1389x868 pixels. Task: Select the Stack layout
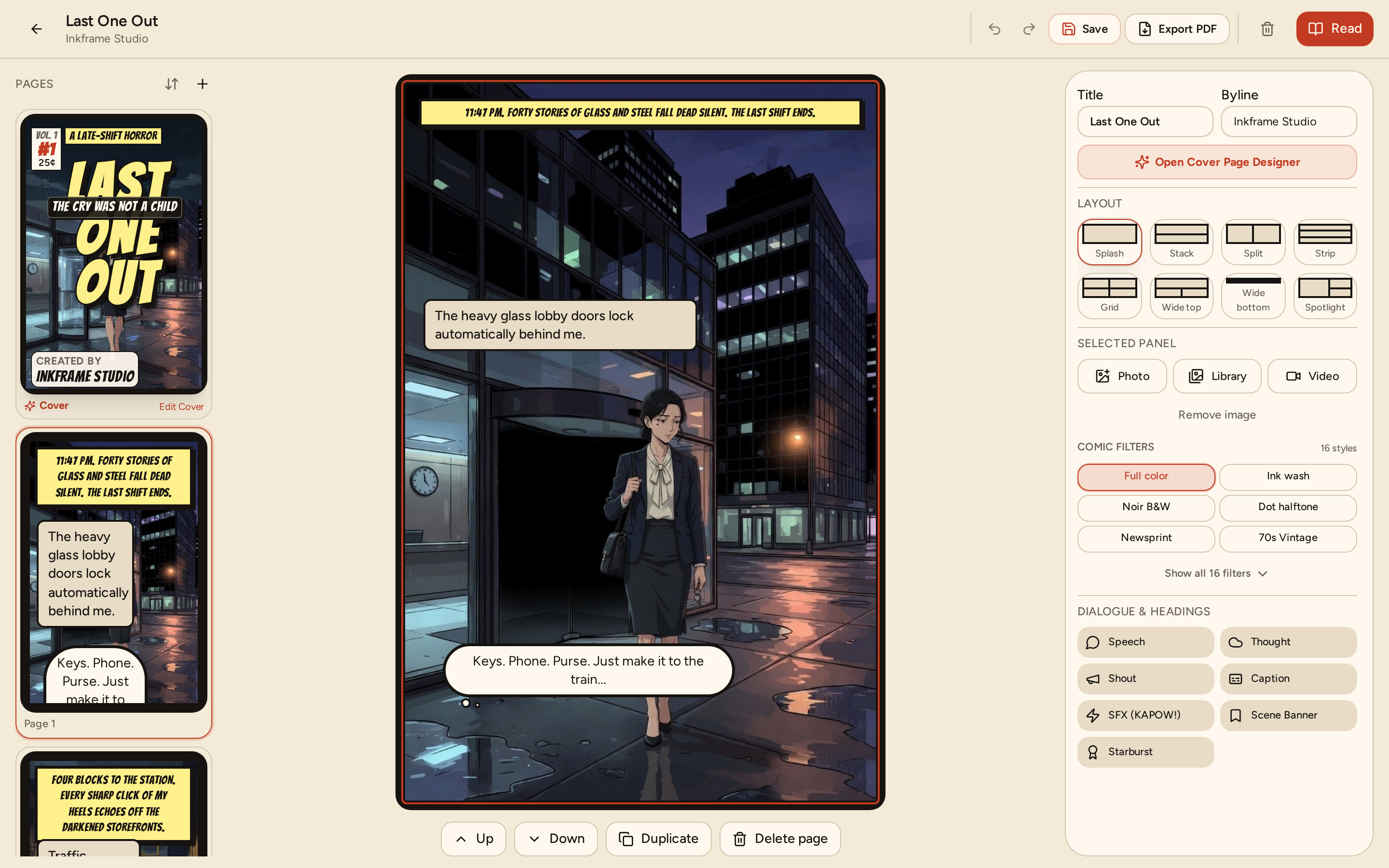tap(1181, 242)
